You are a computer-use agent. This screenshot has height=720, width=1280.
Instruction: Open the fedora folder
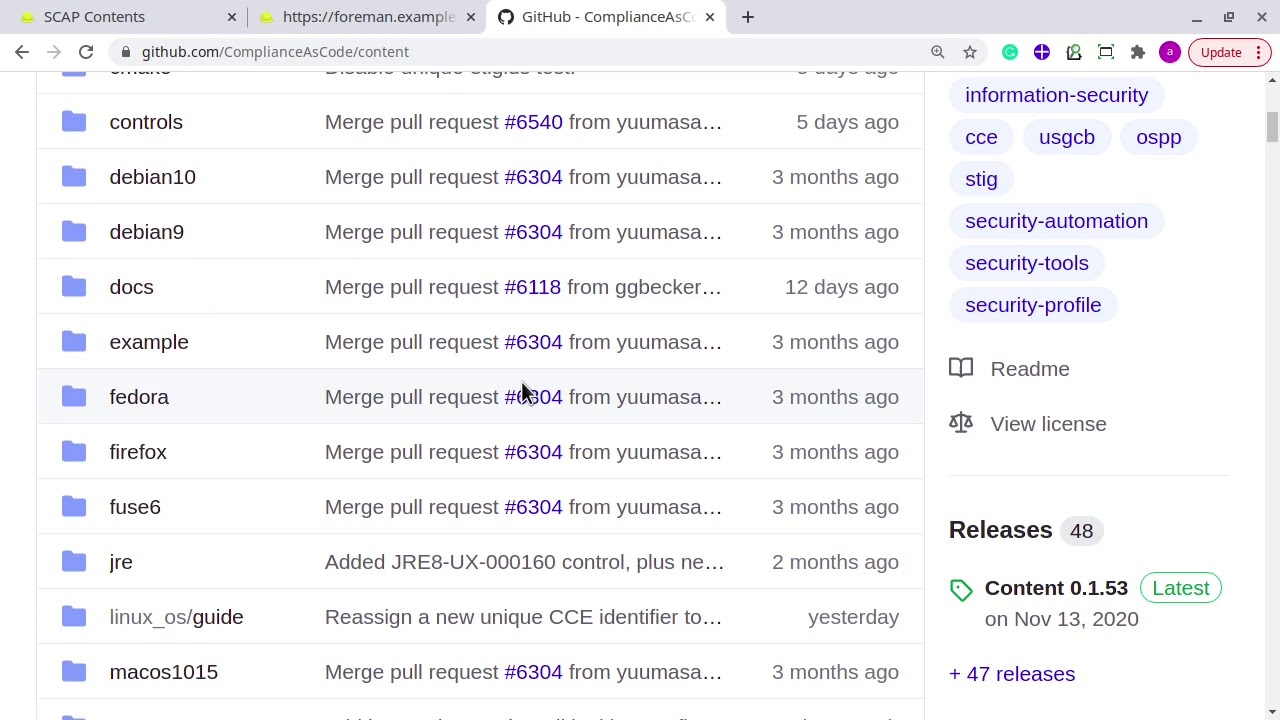click(139, 397)
